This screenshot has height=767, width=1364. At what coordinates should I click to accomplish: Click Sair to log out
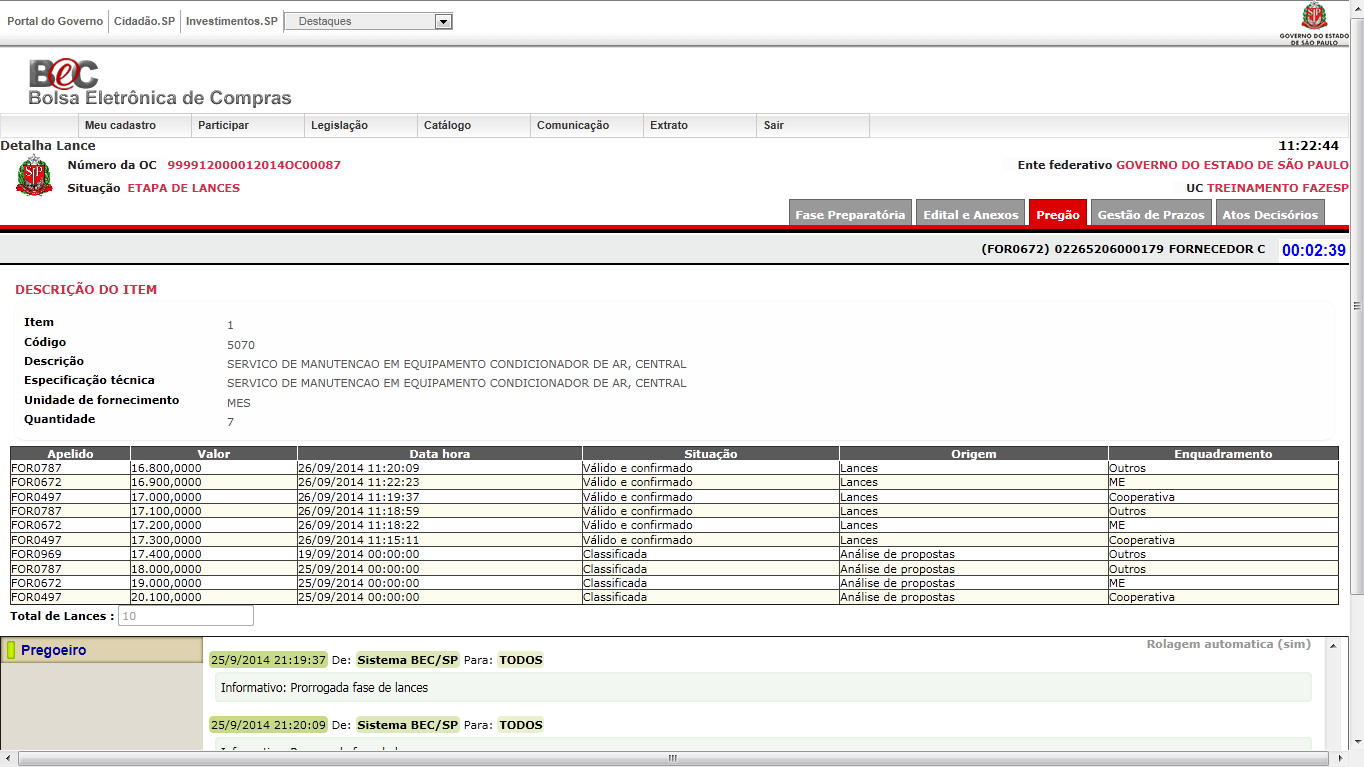point(812,125)
